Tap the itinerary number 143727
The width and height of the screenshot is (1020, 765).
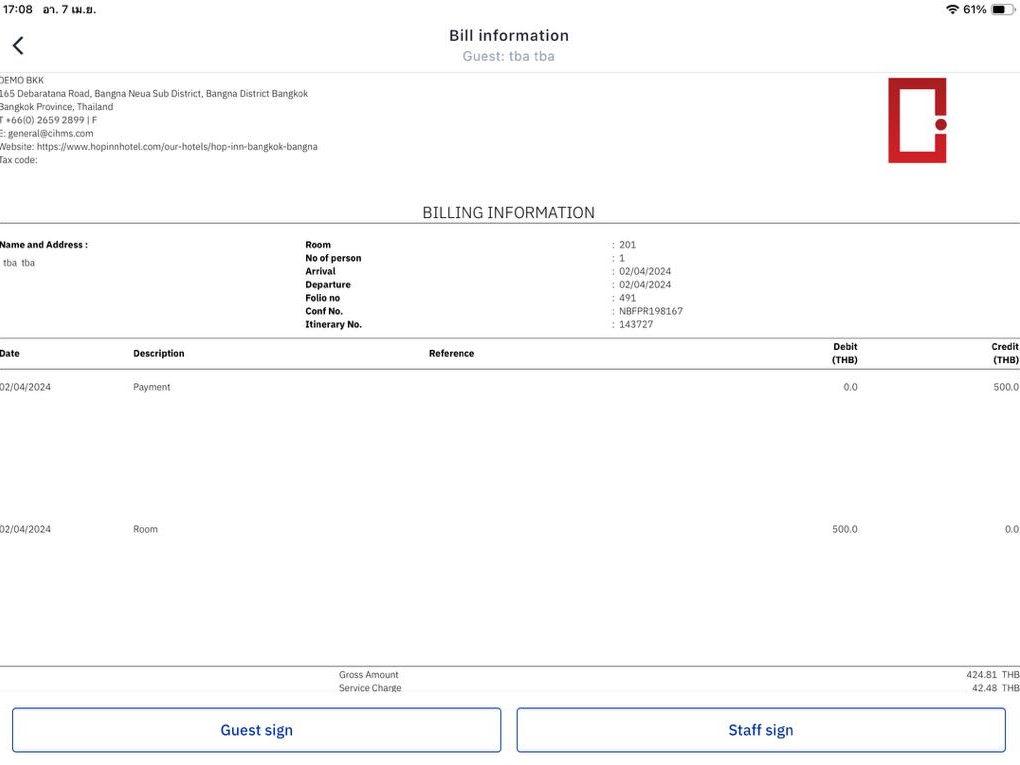pyautogui.click(x=636, y=325)
